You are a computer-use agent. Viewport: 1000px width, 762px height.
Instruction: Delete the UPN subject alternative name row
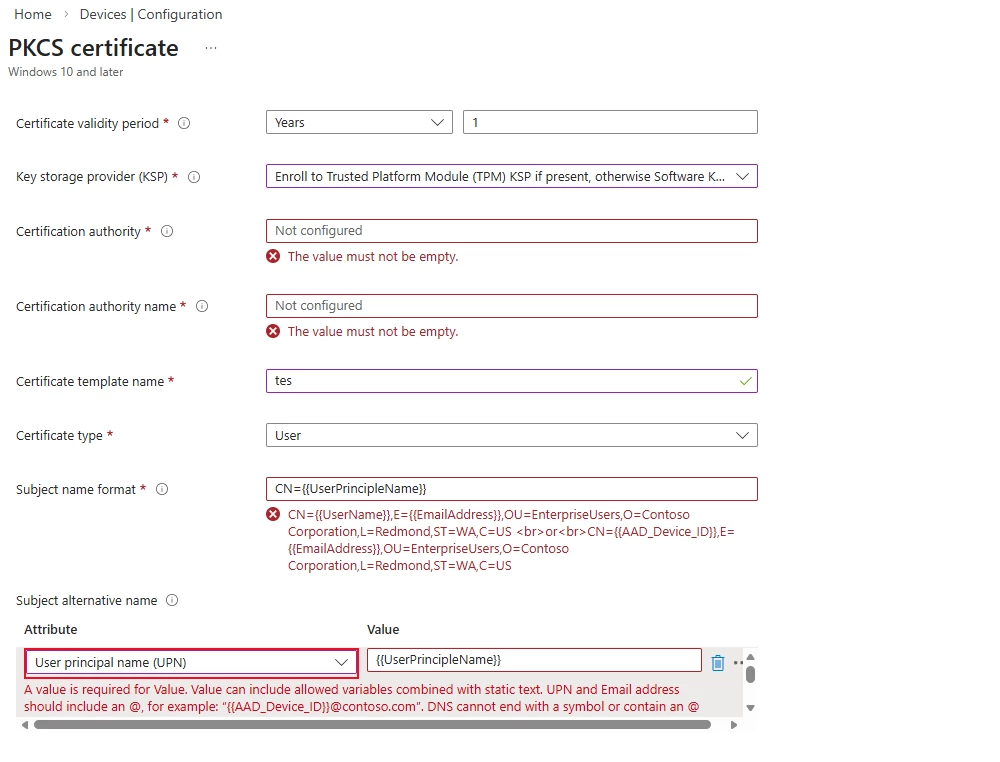[717, 663]
